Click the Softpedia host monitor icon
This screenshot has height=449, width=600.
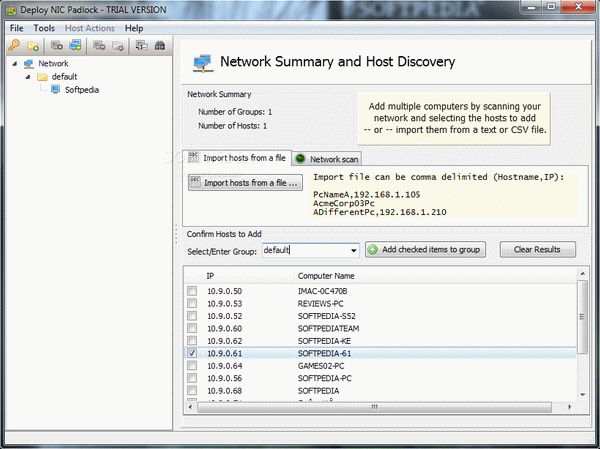click(x=55, y=90)
